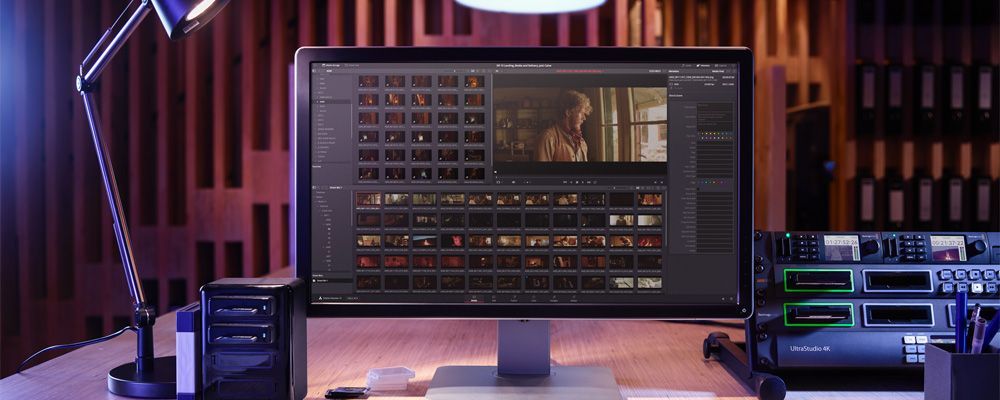Toggle media pool bin list sidebar icon

[314, 188]
